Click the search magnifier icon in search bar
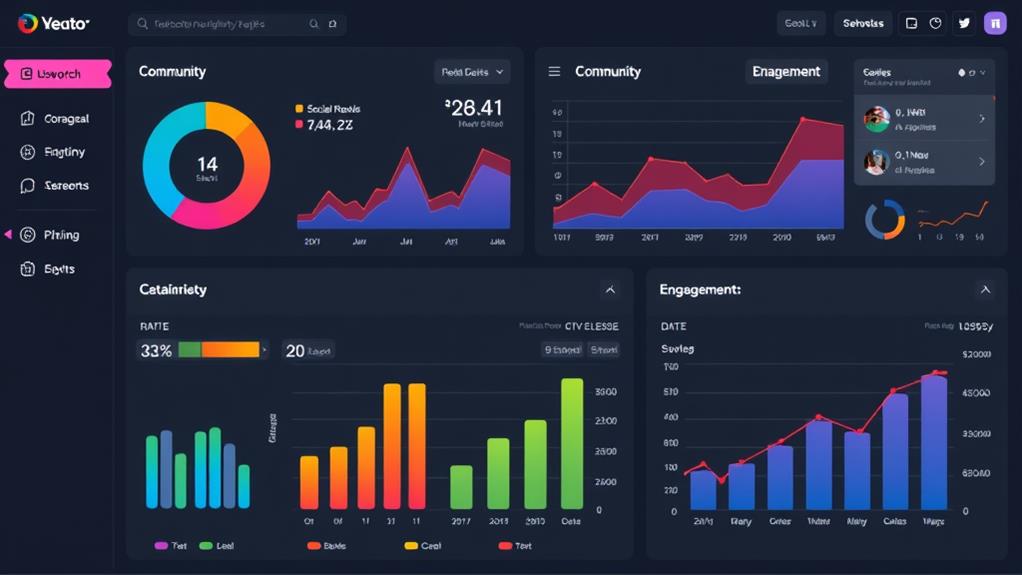The height and width of the screenshot is (575, 1022). [x=142, y=23]
